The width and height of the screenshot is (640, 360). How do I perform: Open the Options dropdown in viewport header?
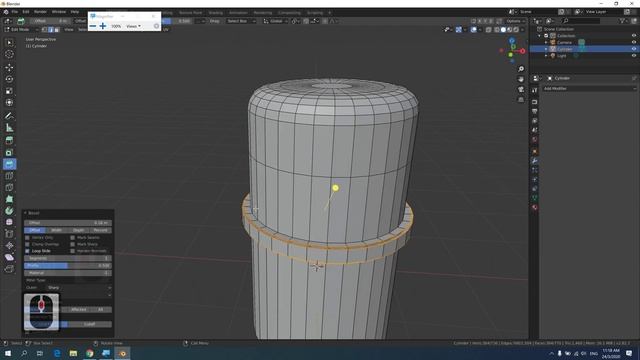point(516,21)
